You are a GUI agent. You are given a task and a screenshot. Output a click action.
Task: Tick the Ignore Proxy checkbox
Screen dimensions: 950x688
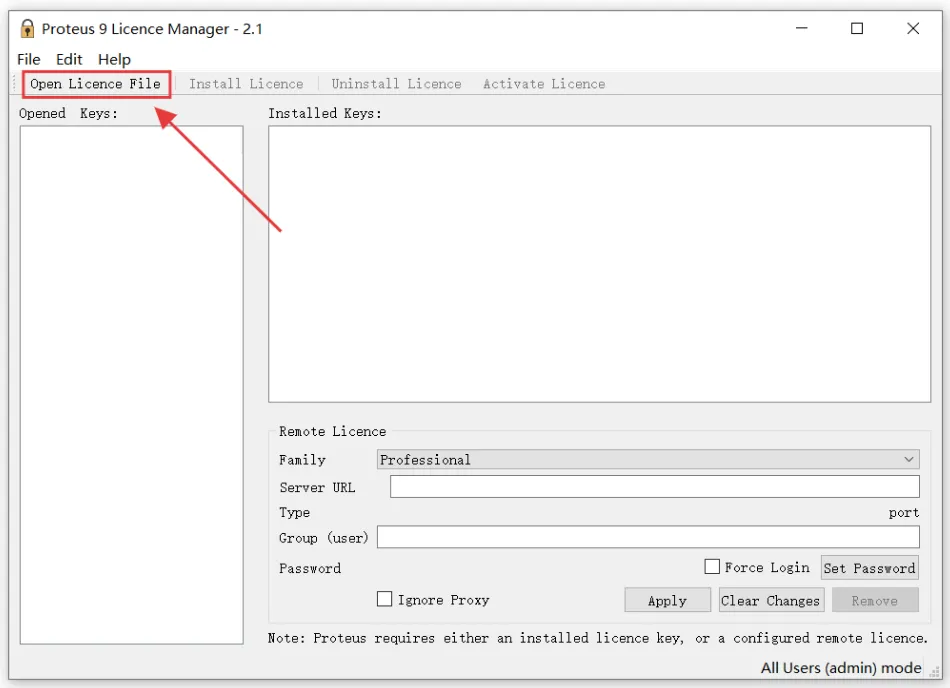click(x=384, y=599)
